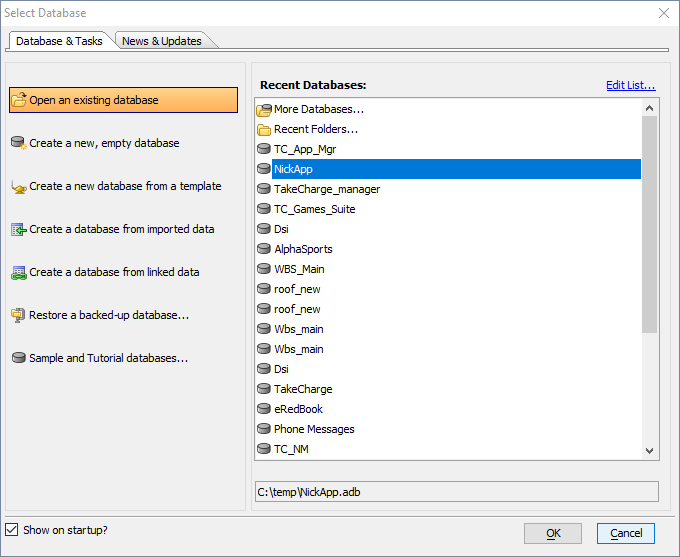Click the More Databases folder icon
The height and width of the screenshot is (557, 680).
pos(264,109)
